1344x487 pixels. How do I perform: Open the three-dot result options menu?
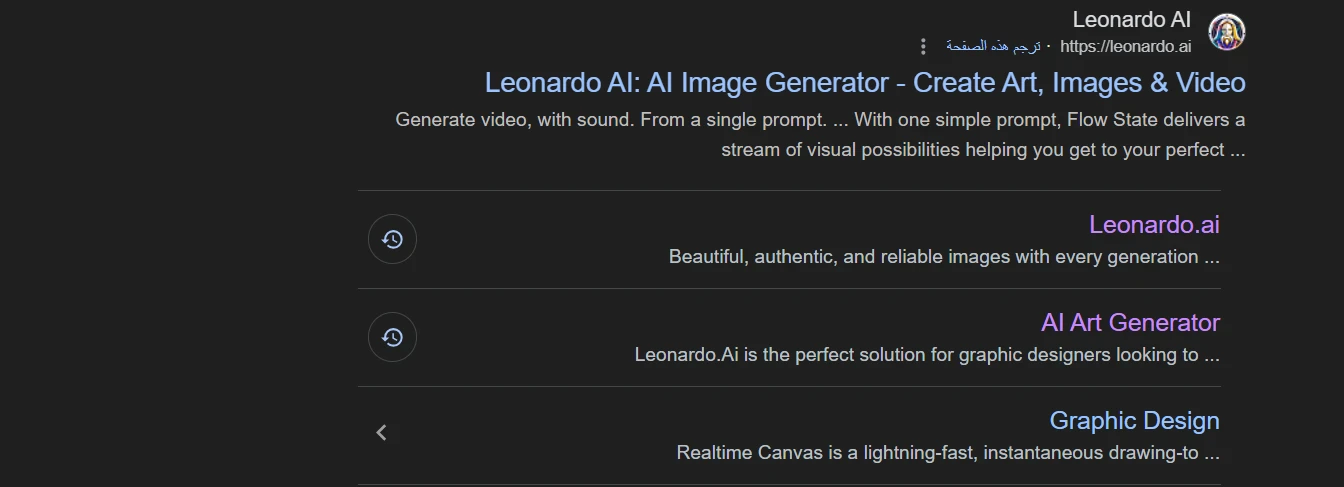tap(923, 46)
